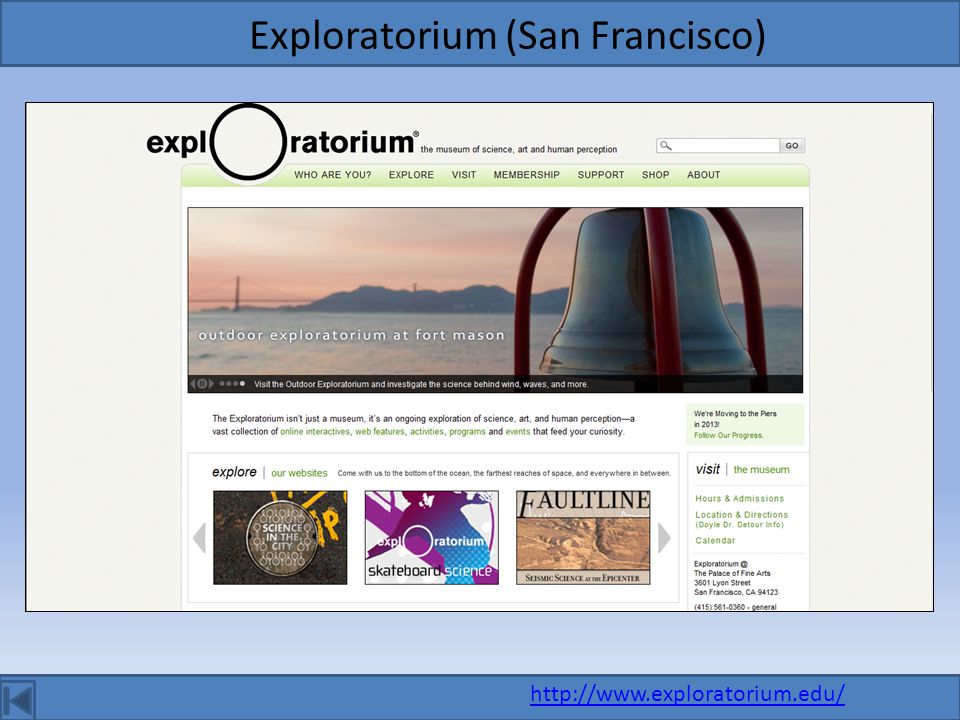Open the VISIT menu item
Viewport: 960px width, 720px height.
464,175
